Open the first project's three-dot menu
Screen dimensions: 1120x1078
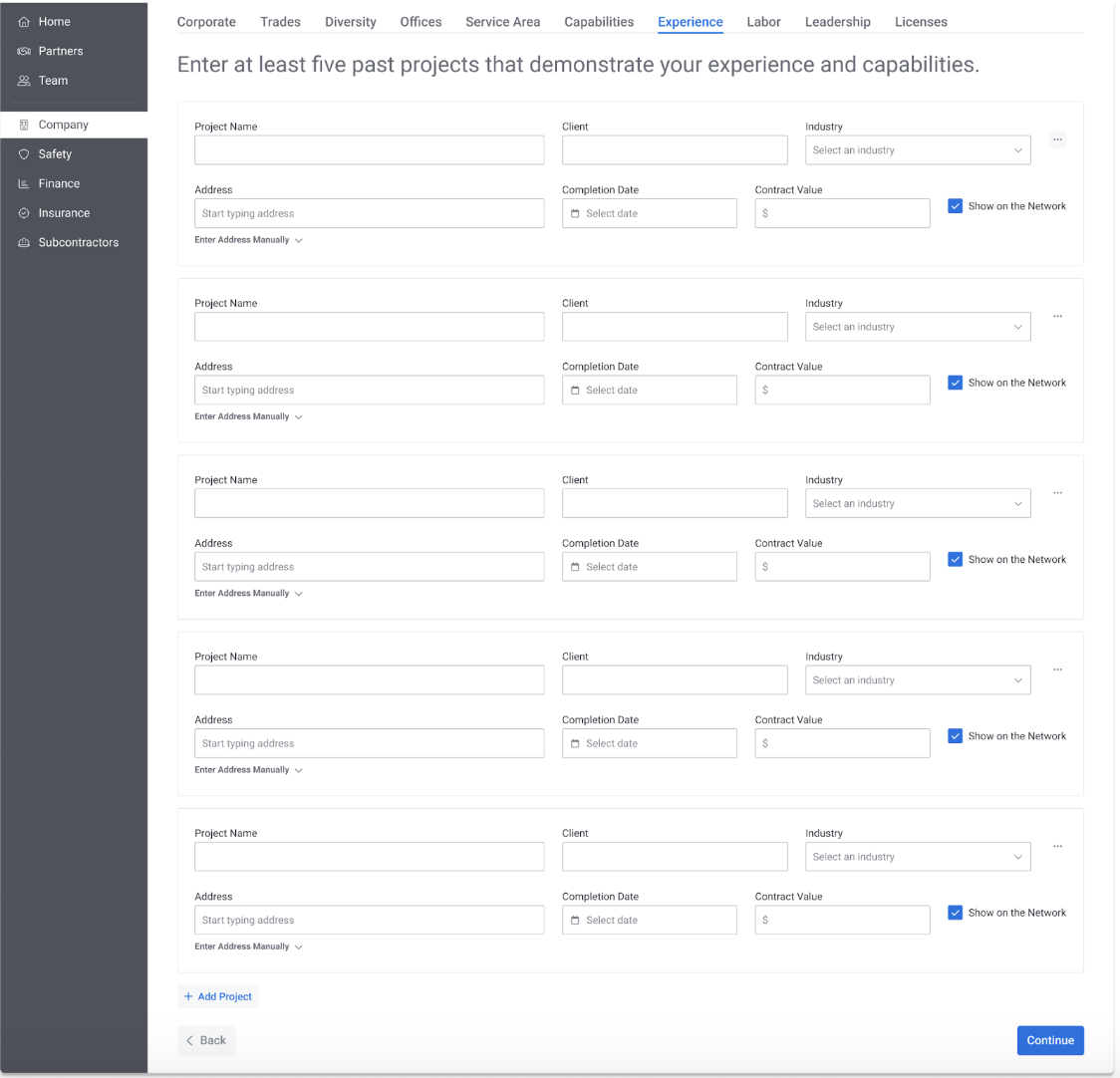pyautogui.click(x=1057, y=139)
